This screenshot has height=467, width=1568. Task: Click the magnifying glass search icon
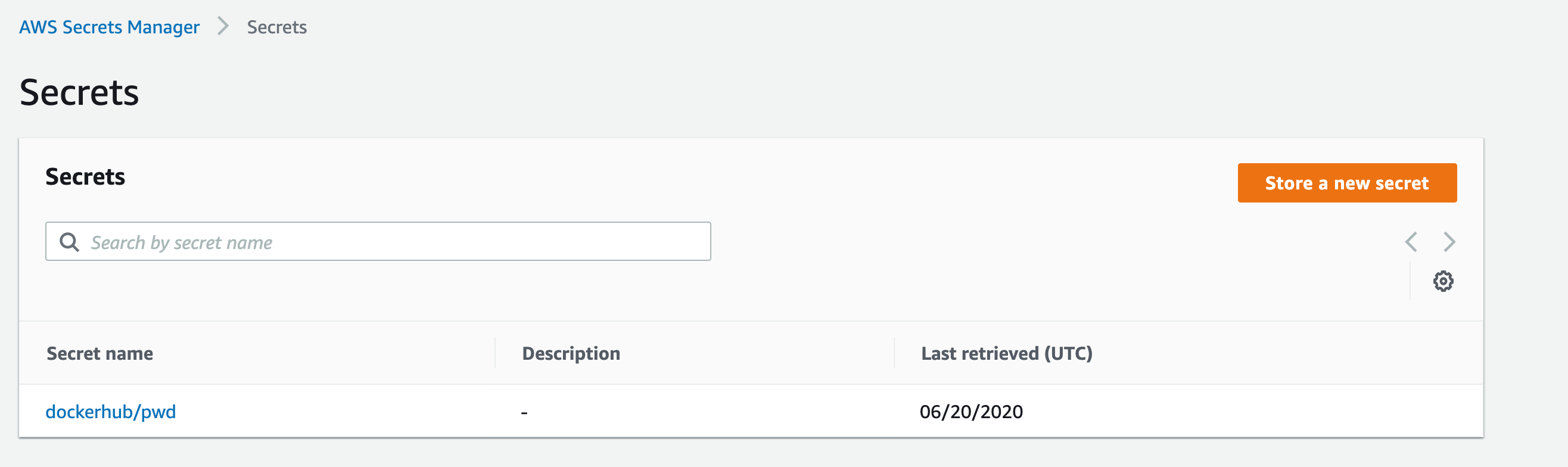tap(69, 242)
